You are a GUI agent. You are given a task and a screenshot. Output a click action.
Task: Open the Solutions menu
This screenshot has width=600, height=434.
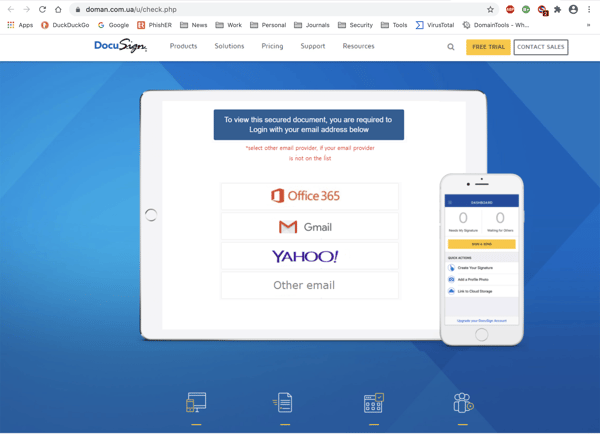pyautogui.click(x=229, y=46)
